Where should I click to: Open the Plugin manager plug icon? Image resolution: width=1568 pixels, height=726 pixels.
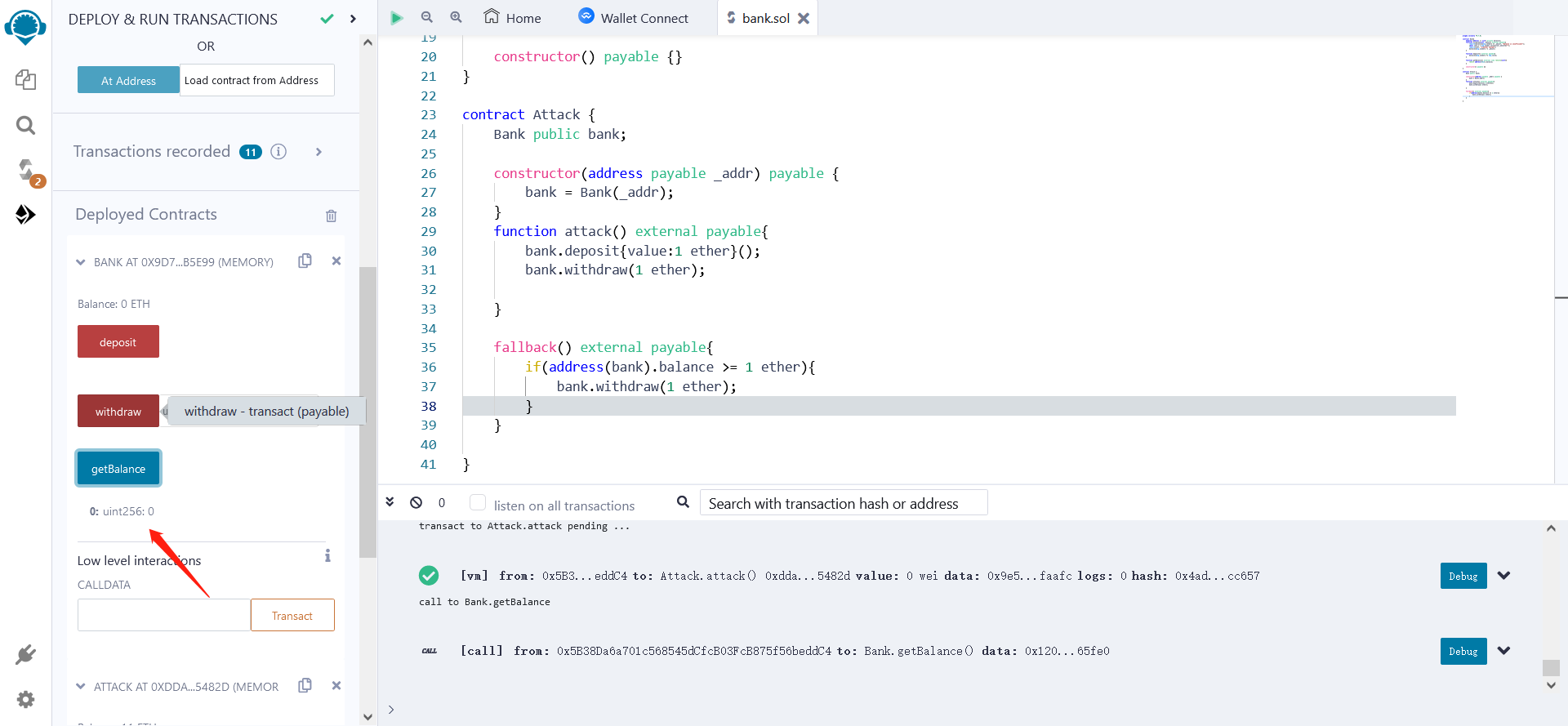click(25, 654)
